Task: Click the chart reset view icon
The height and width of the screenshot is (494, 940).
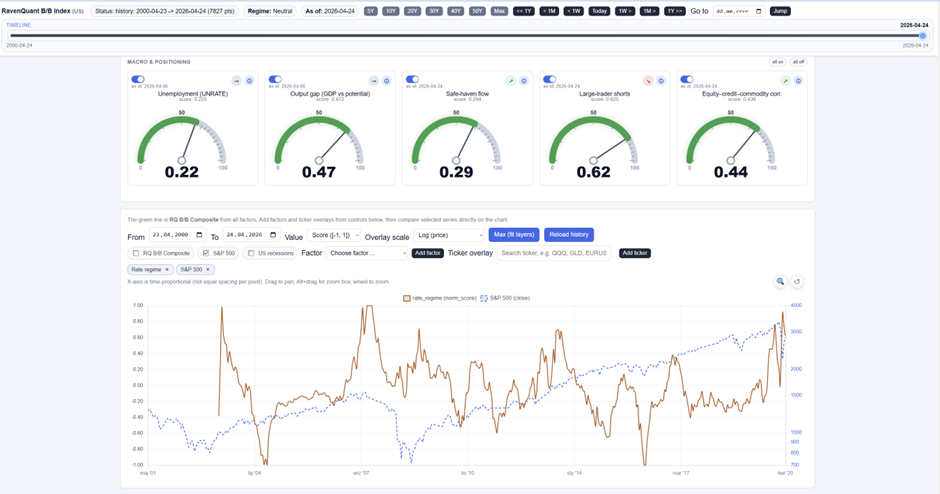Action: coord(797,282)
